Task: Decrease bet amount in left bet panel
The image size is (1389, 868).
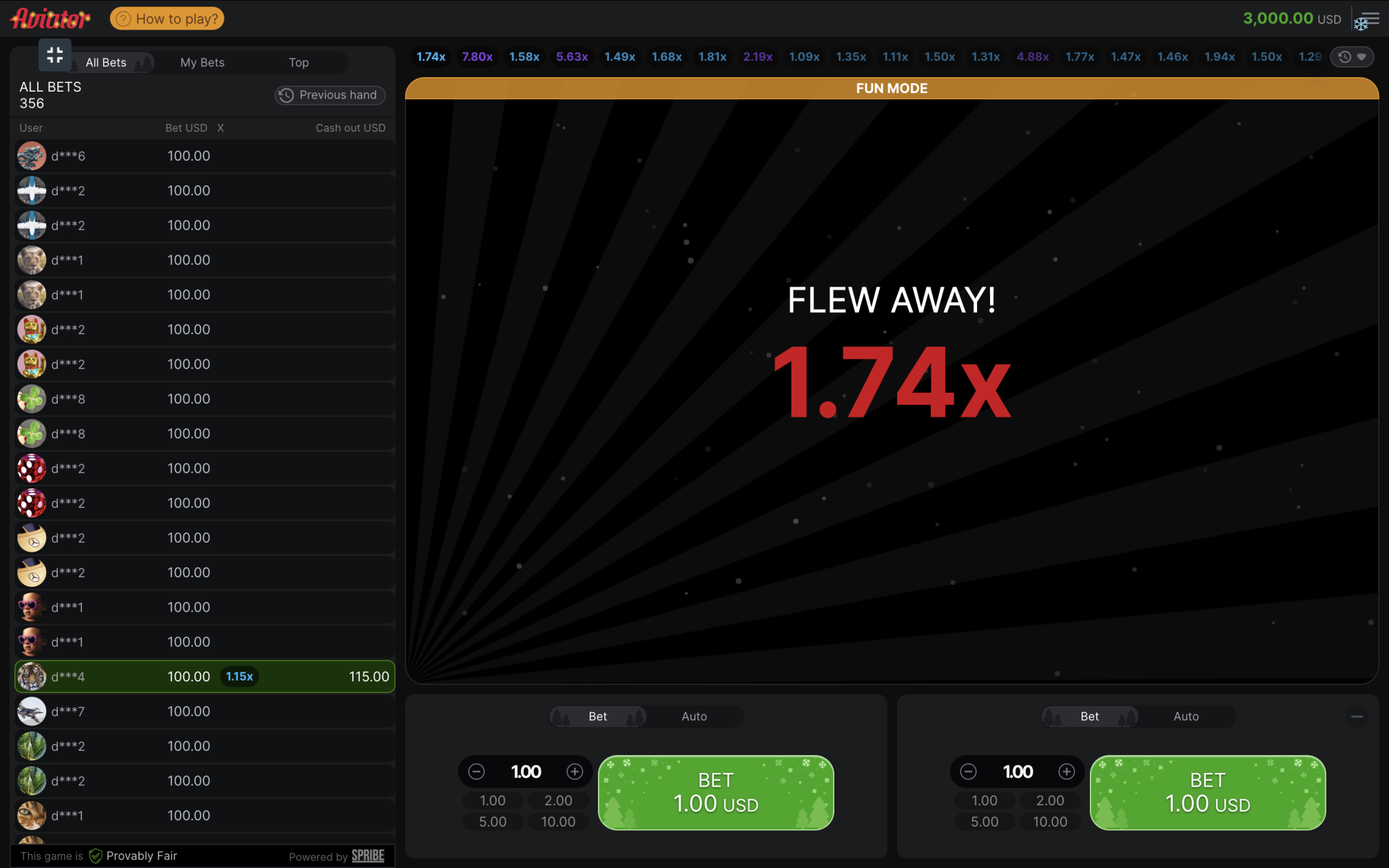Action: coord(476,772)
